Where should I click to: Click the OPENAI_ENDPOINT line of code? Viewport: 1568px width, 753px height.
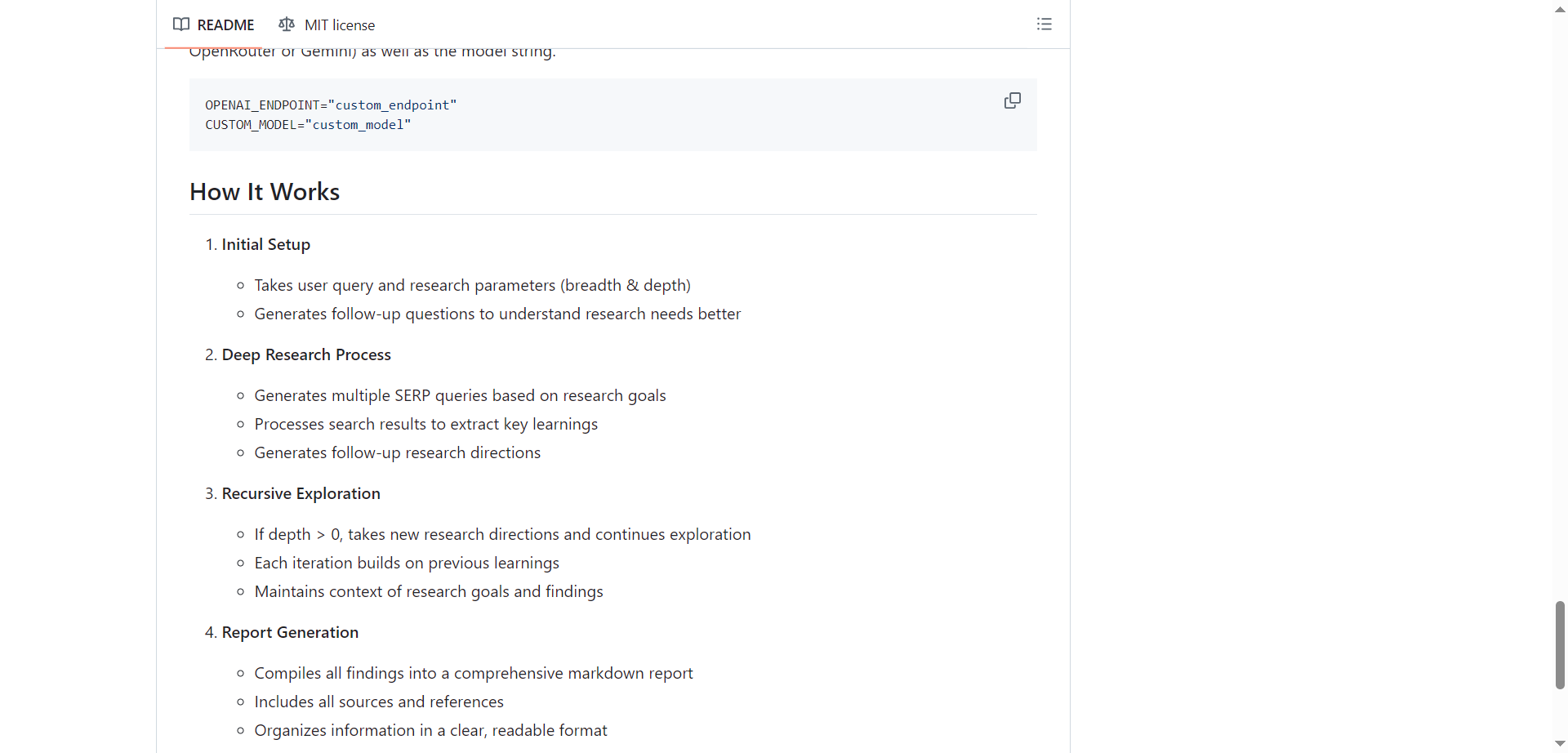331,105
